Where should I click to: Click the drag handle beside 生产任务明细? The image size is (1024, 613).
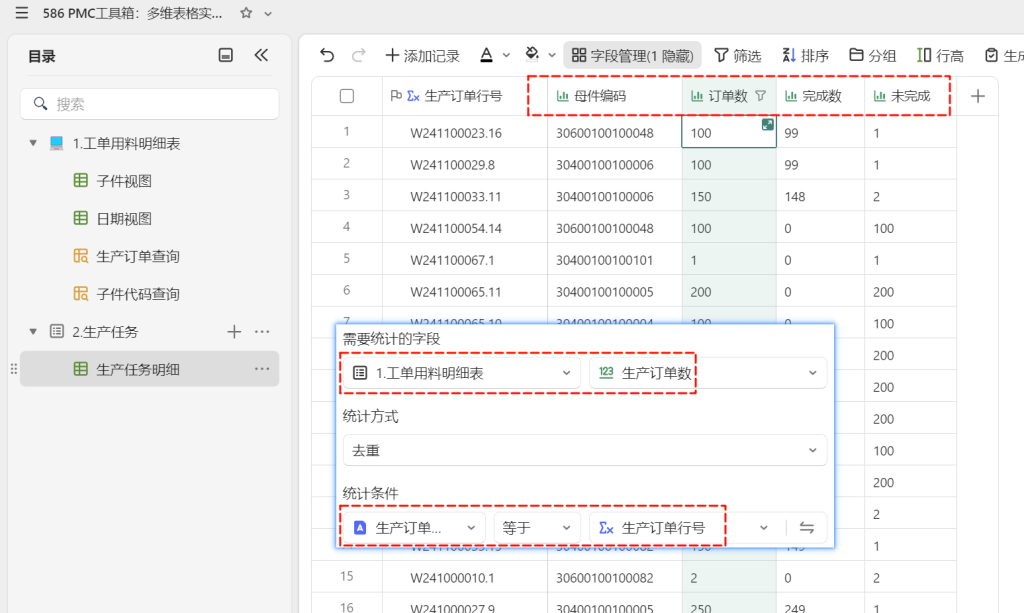(14, 369)
